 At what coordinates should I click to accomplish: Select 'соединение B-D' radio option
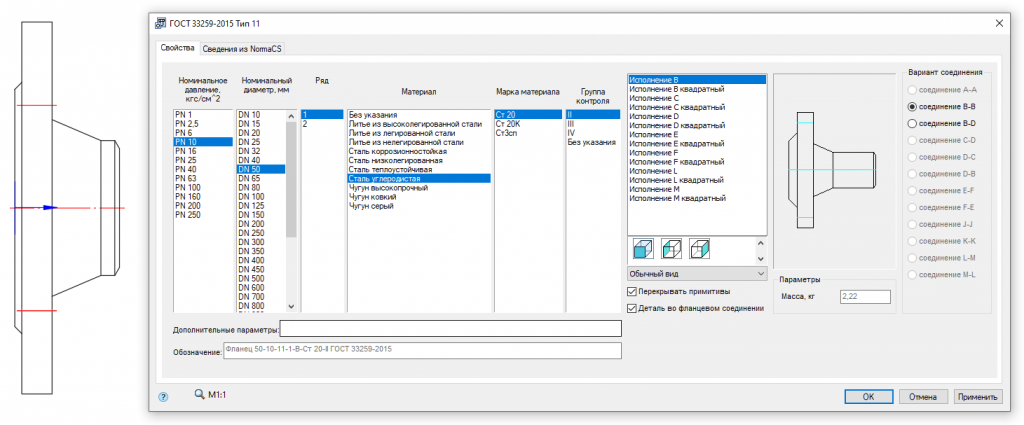coord(912,123)
